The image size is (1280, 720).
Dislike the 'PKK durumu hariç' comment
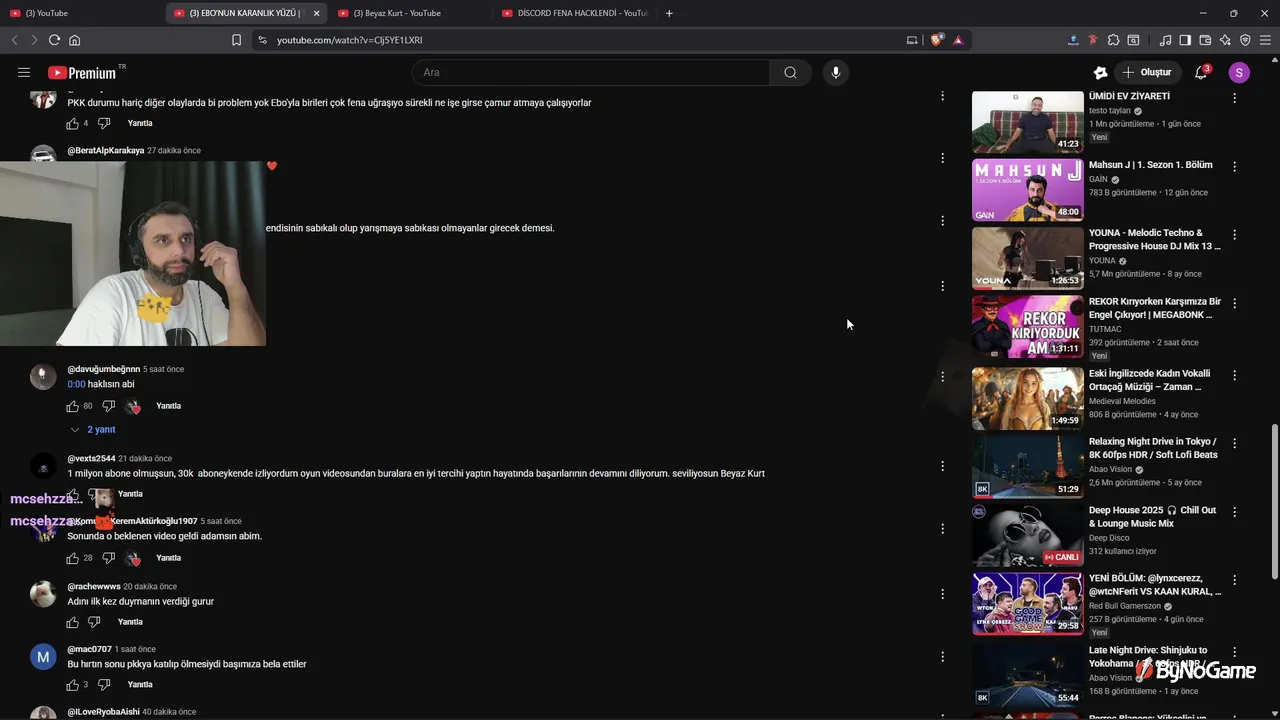pos(104,124)
